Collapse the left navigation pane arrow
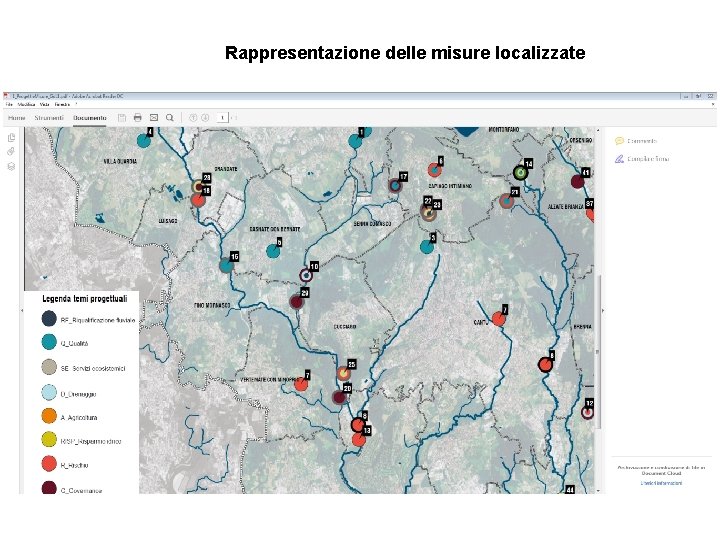Viewport: 720px width, 540px height. 22,310
